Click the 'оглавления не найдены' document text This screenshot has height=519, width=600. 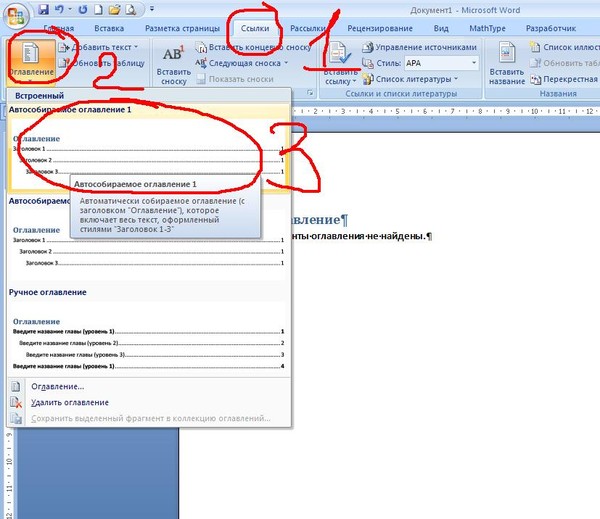[x=367, y=236]
